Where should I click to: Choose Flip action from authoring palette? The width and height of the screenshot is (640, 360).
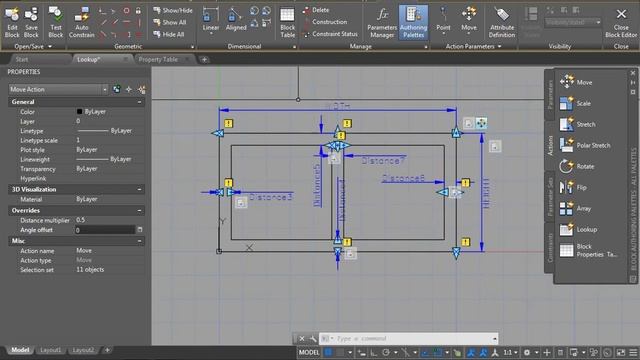[573, 187]
